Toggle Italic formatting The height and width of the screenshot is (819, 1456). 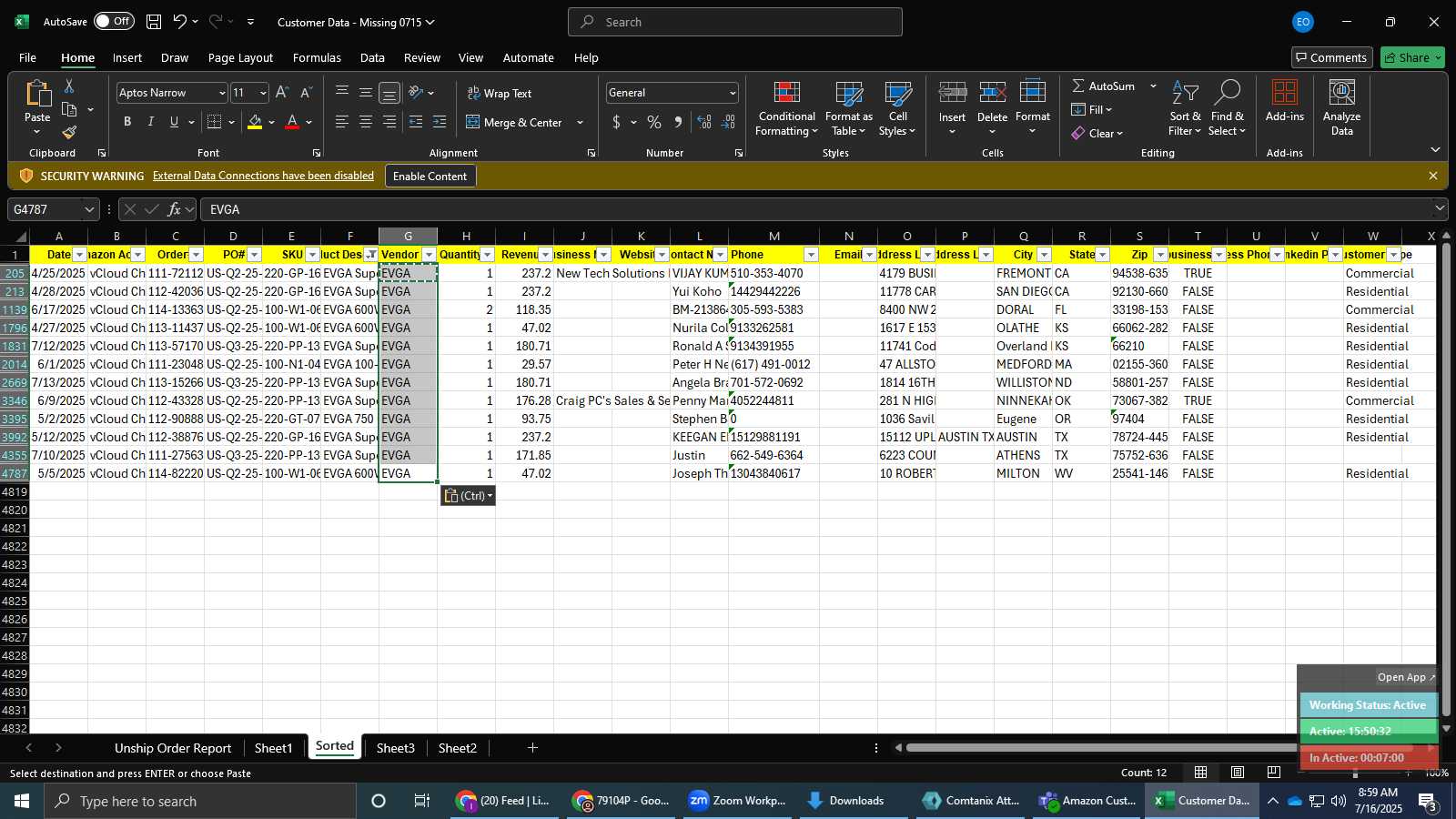coord(151,122)
